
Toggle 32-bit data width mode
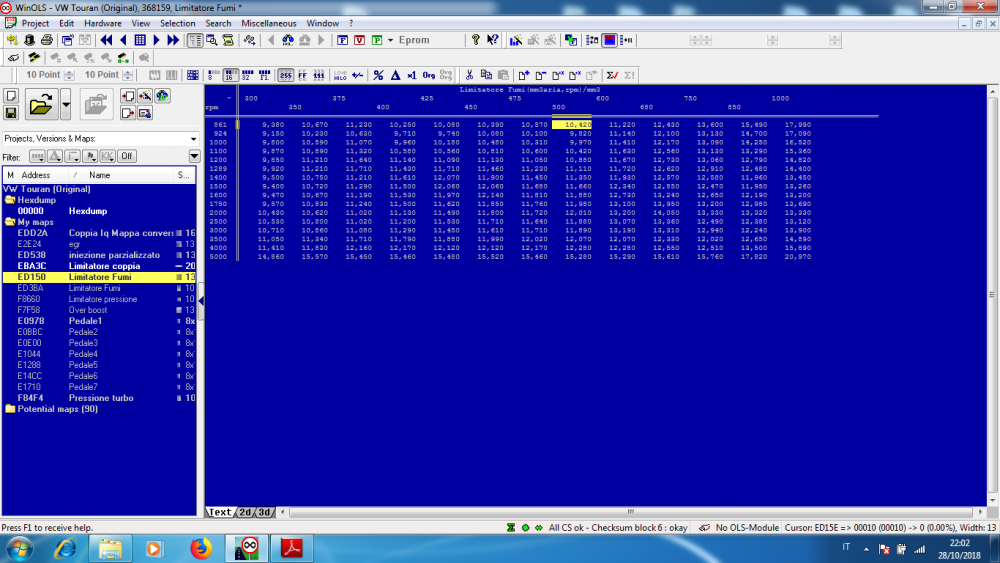pyautogui.click(x=247, y=75)
